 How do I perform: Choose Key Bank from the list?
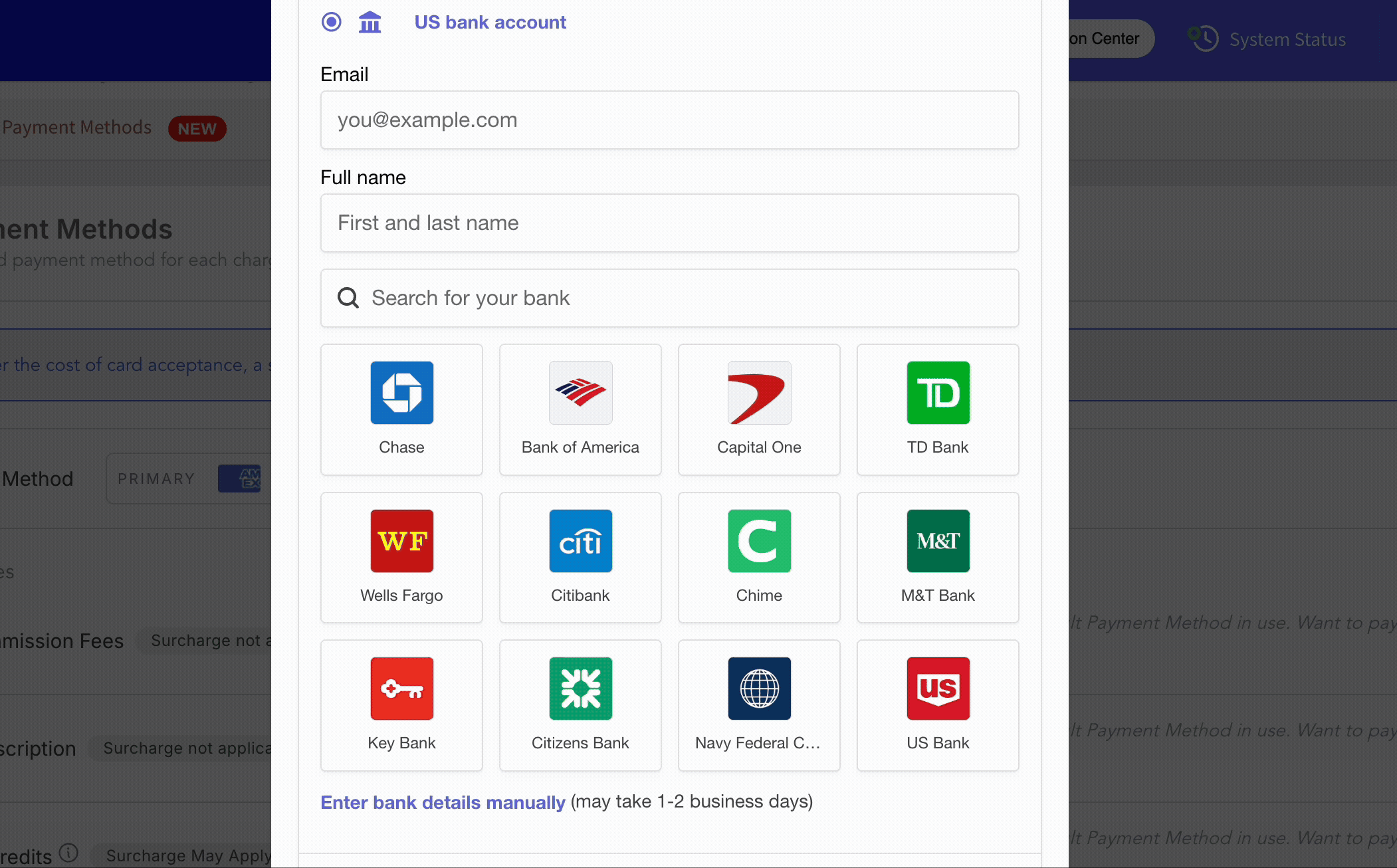pyautogui.click(x=401, y=705)
